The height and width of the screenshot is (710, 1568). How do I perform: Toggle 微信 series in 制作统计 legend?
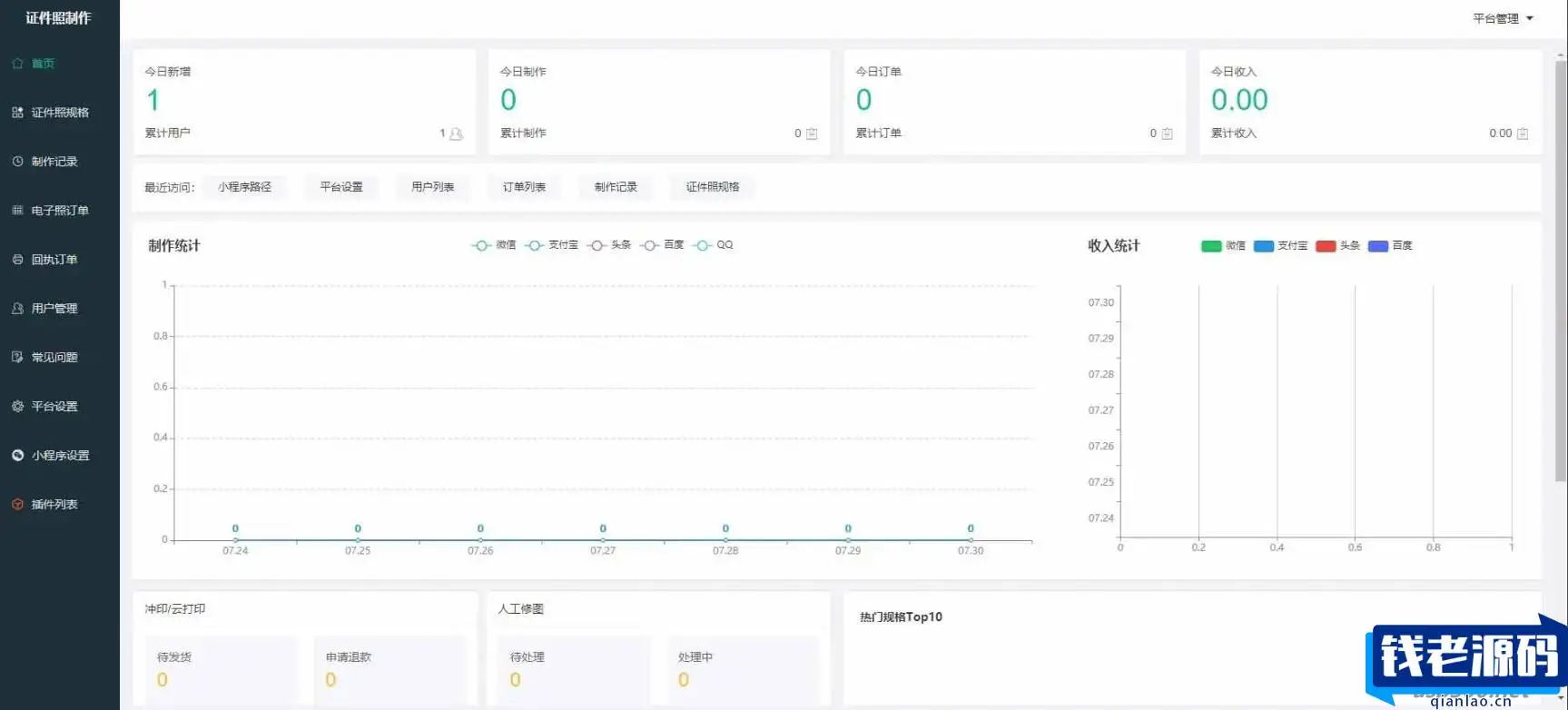pyautogui.click(x=493, y=245)
